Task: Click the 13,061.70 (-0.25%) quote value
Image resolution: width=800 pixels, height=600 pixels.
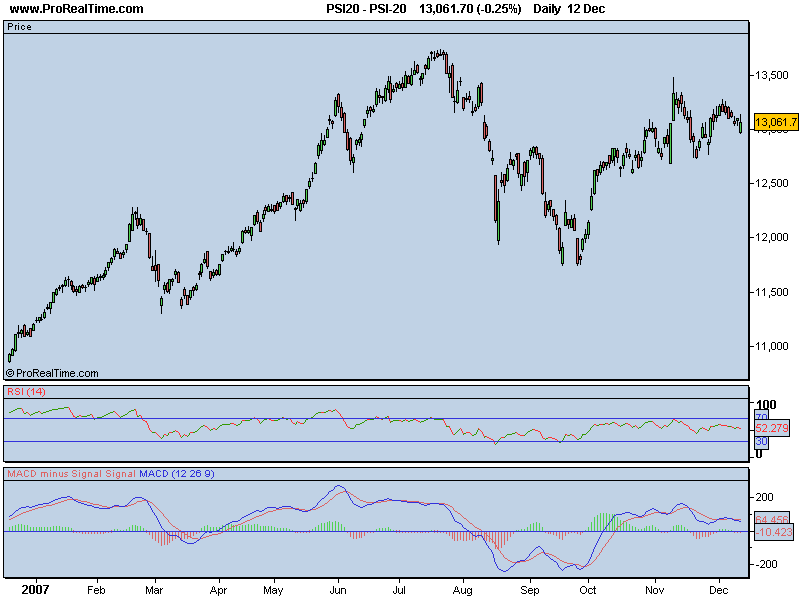Action: click(x=470, y=9)
